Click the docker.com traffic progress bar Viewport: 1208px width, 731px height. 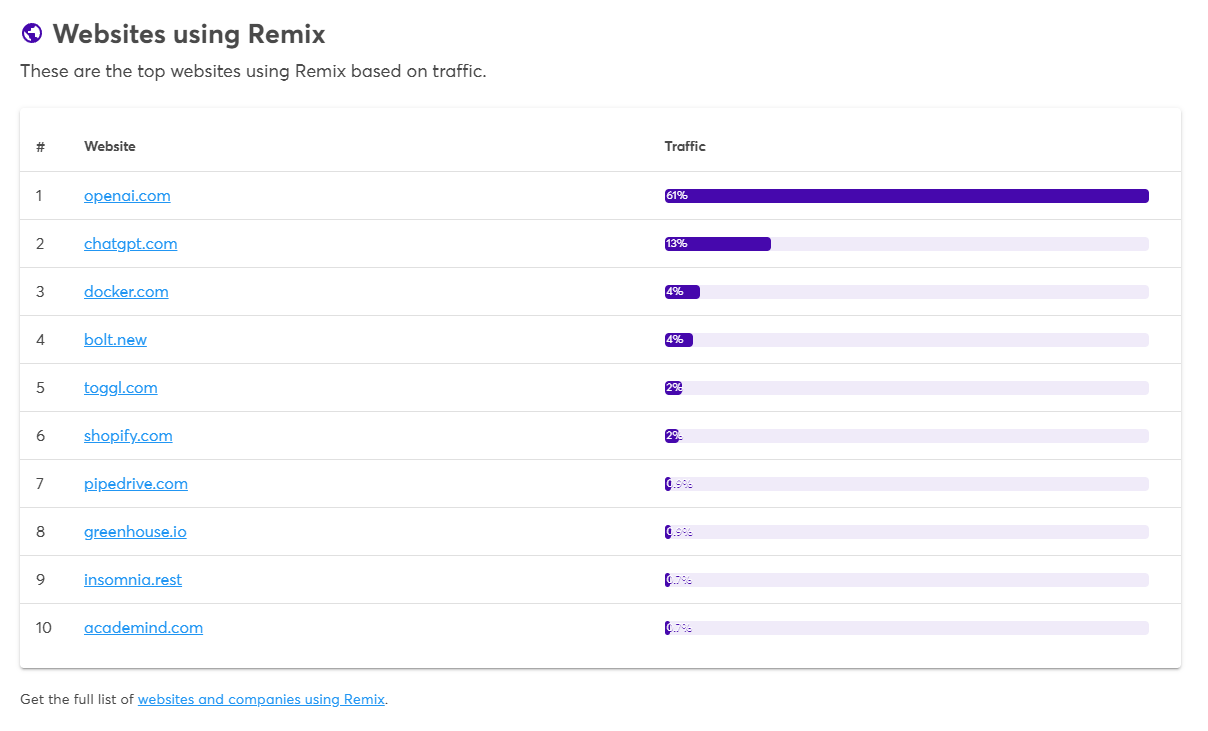click(x=906, y=292)
